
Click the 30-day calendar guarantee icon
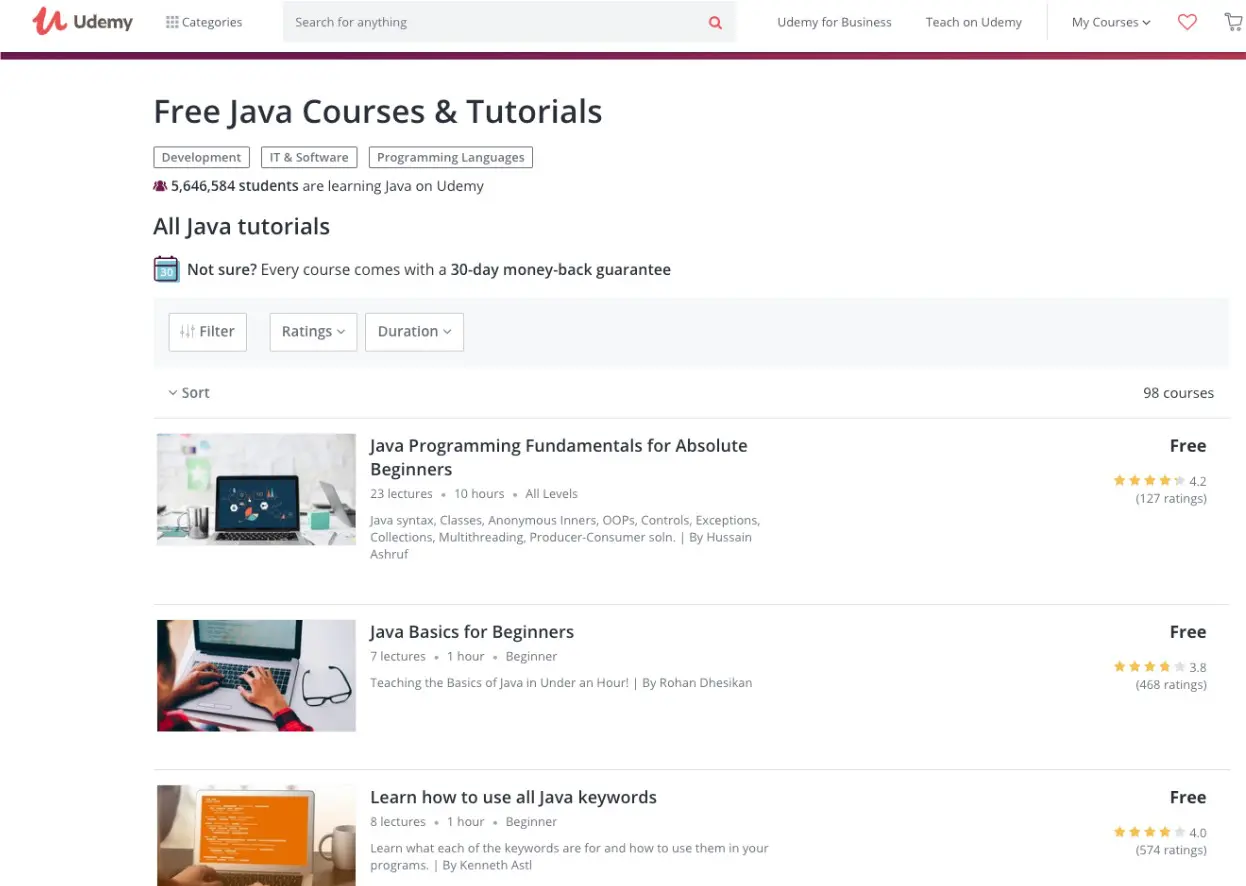click(166, 269)
